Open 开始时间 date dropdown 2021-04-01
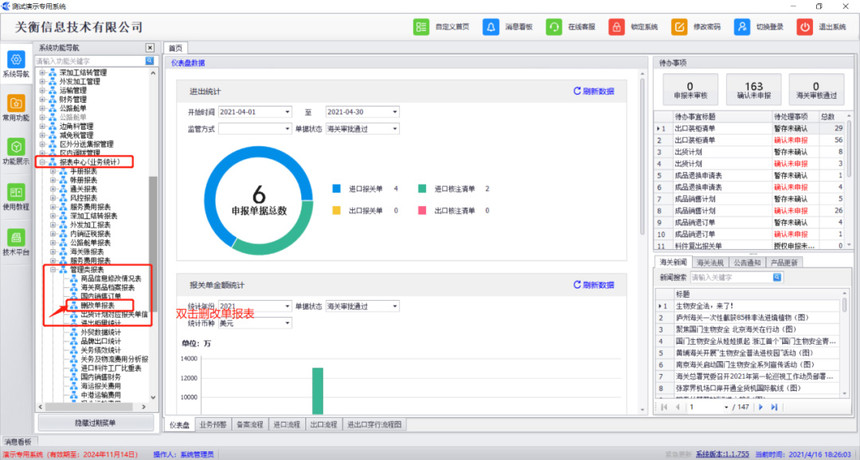Image resolution: width=860 pixels, height=460 pixels. (x=287, y=112)
